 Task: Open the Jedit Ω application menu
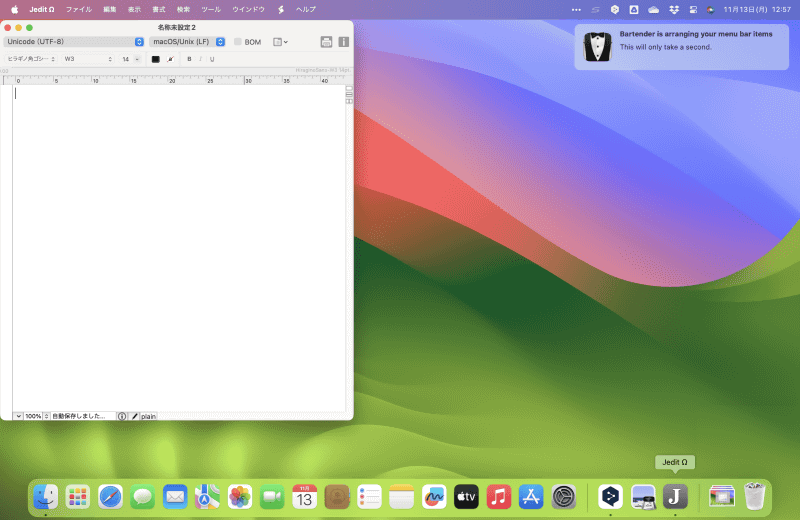pos(42,10)
